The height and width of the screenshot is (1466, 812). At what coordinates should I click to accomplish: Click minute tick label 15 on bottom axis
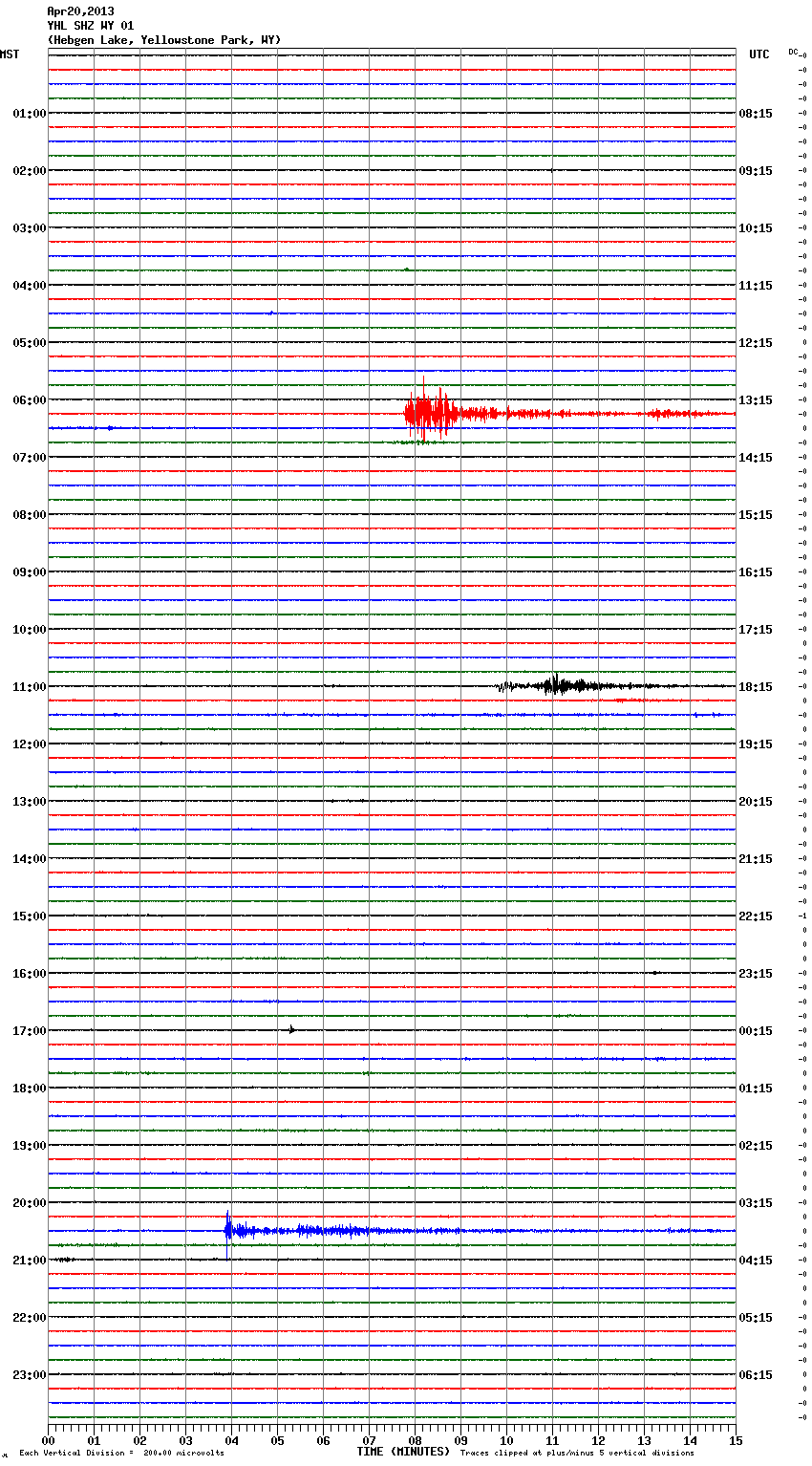click(736, 1440)
